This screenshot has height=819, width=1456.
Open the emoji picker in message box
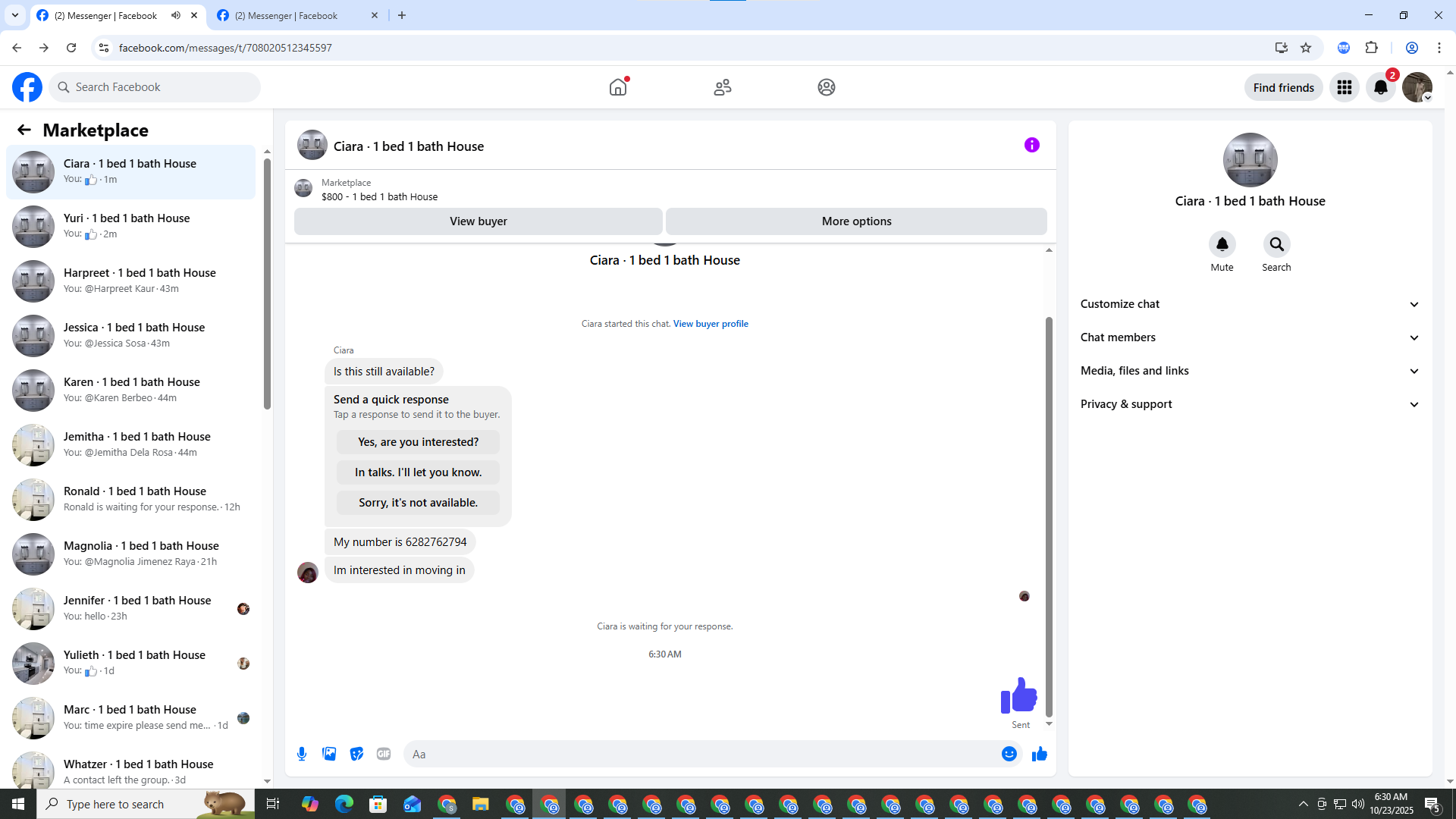point(1009,754)
